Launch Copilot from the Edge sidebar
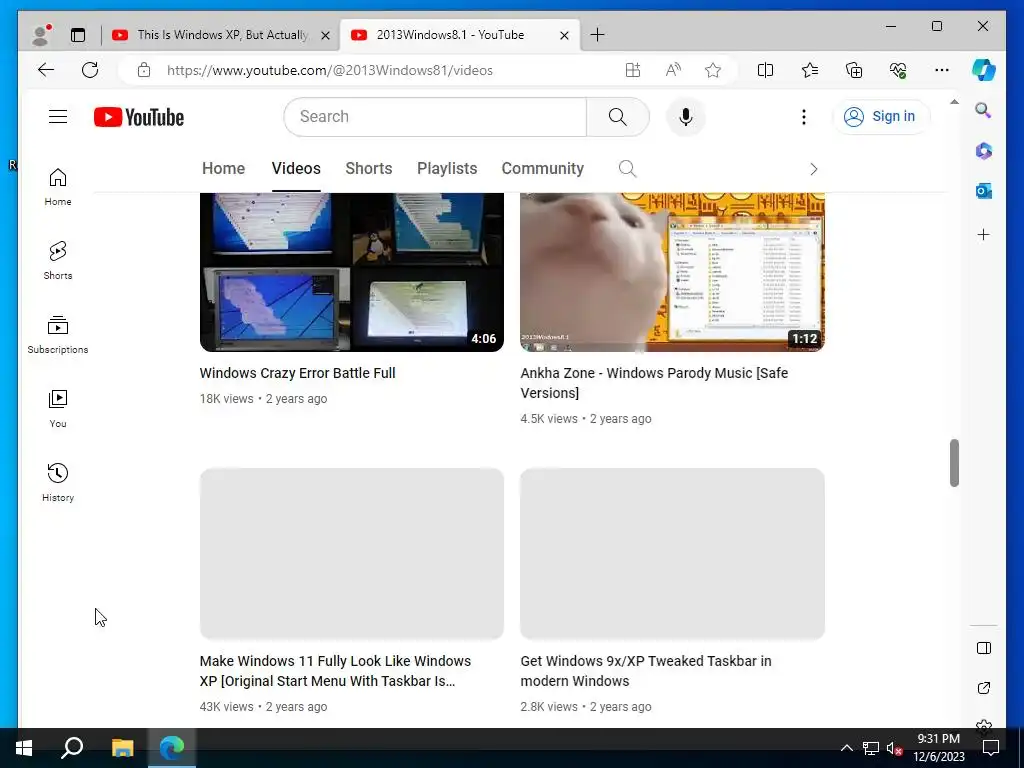This screenshot has width=1024, height=768. click(x=984, y=70)
